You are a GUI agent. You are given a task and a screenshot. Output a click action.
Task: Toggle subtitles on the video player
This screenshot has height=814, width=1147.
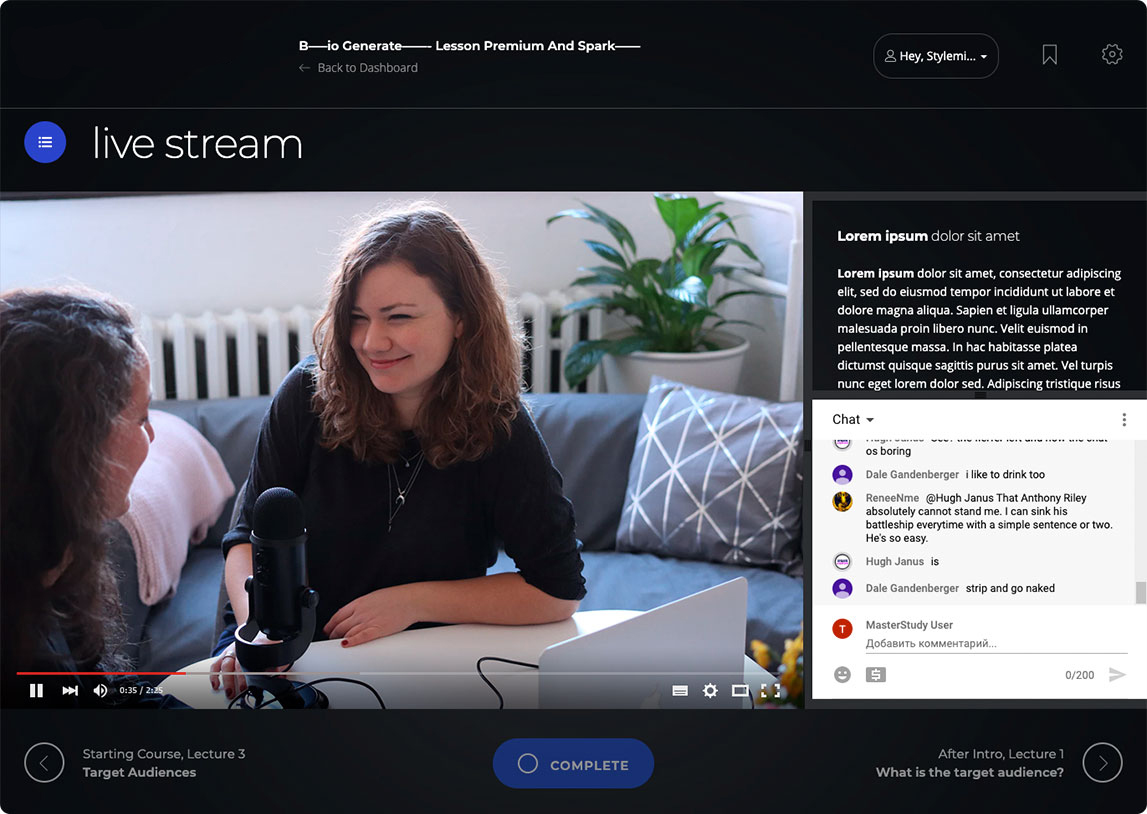coord(680,690)
